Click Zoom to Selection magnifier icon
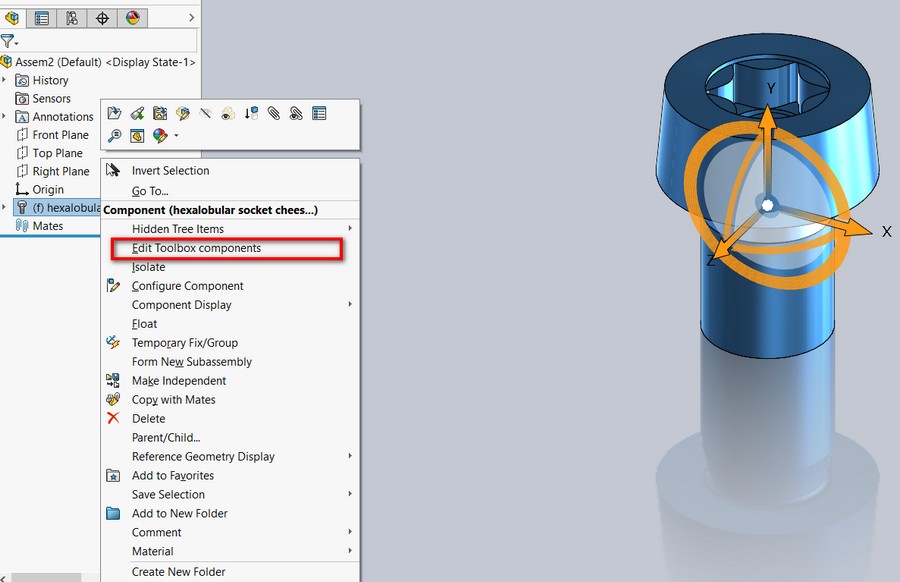900x582 pixels. click(114, 135)
